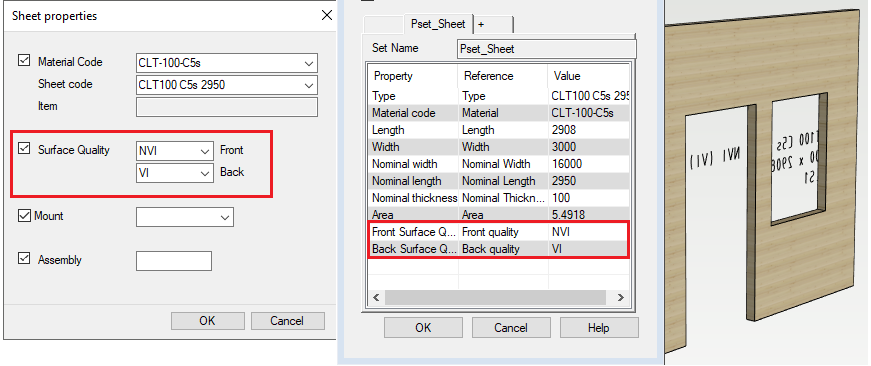This screenshot has width=871, height=366.
Task: Toggle the Material Code checkbox
Action: point(24,61)
